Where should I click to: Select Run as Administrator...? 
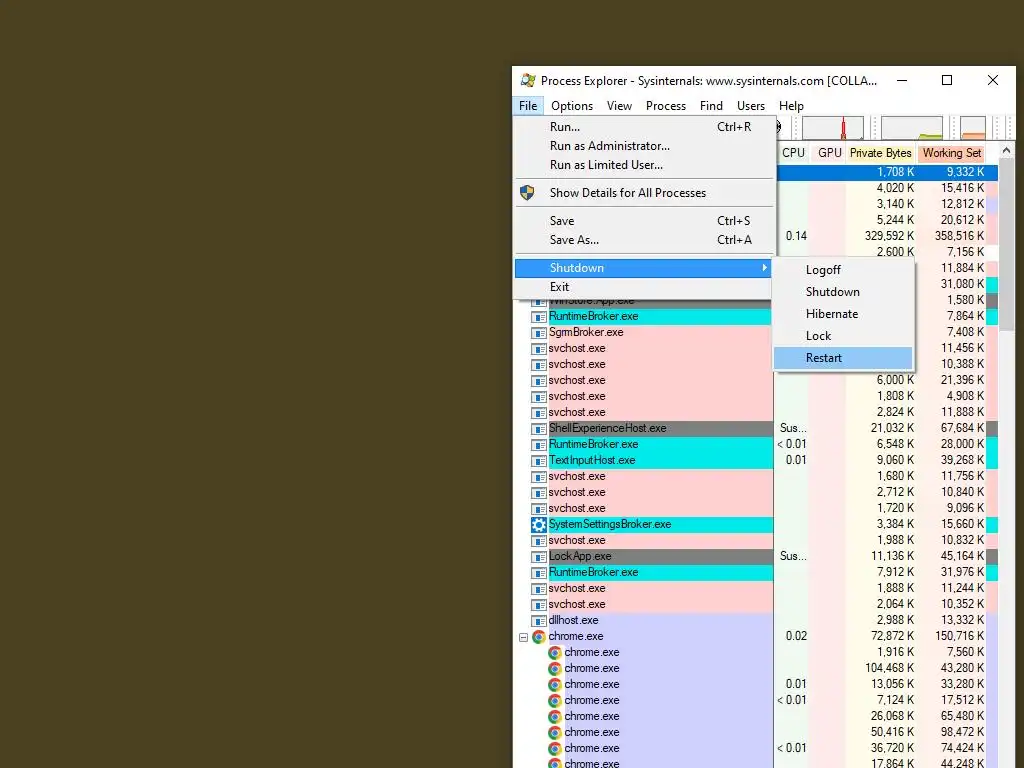[x=644, y=146]
